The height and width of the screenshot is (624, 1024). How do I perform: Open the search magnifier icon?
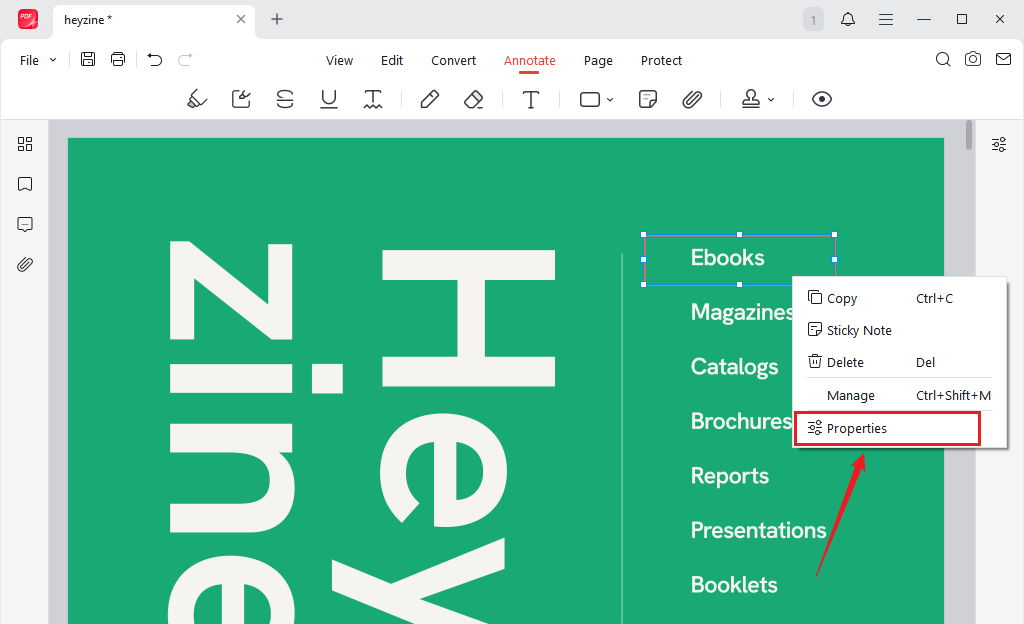(943, 59)
